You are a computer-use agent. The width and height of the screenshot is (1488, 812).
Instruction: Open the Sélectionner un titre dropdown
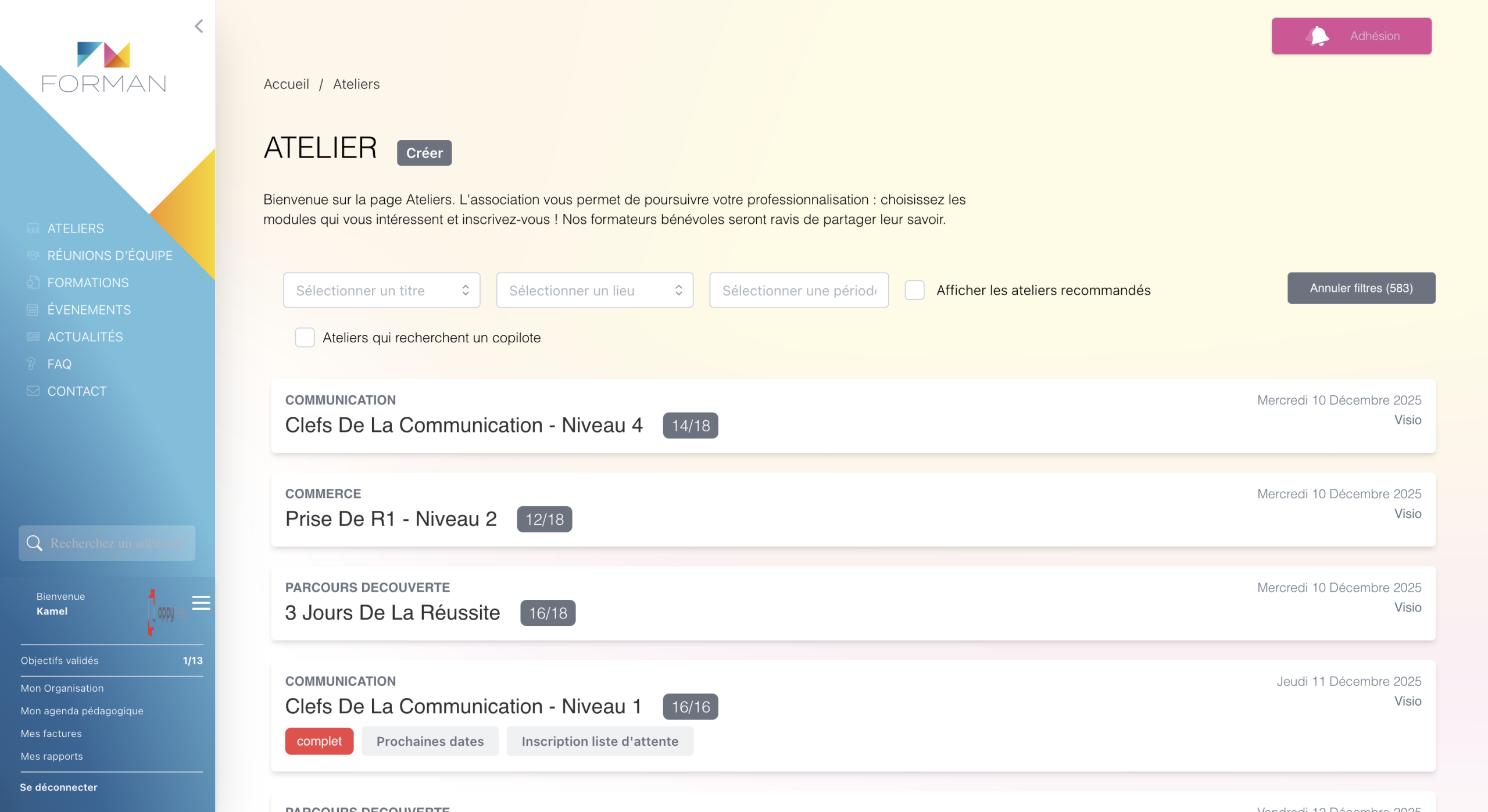(x=381, y=290)
